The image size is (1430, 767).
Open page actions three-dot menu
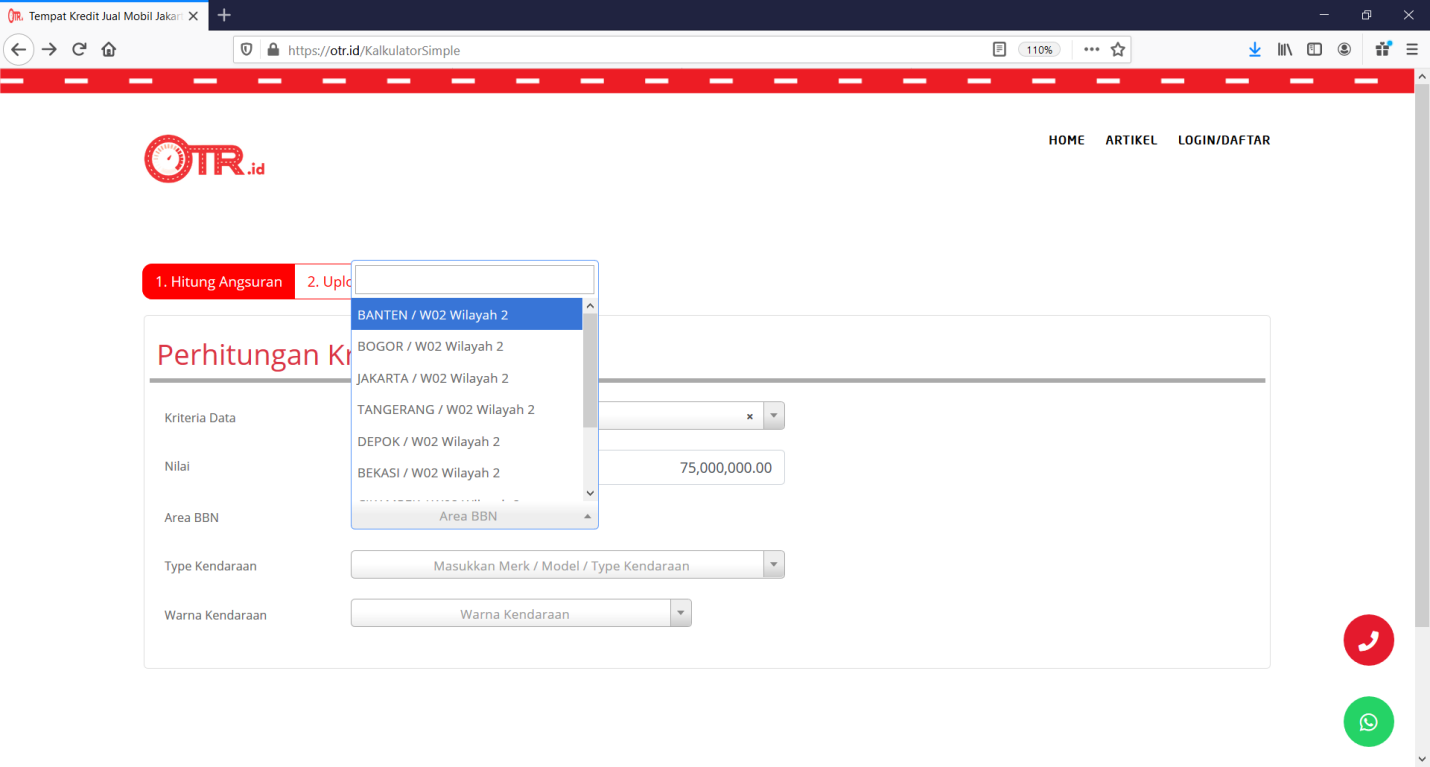1091,49
